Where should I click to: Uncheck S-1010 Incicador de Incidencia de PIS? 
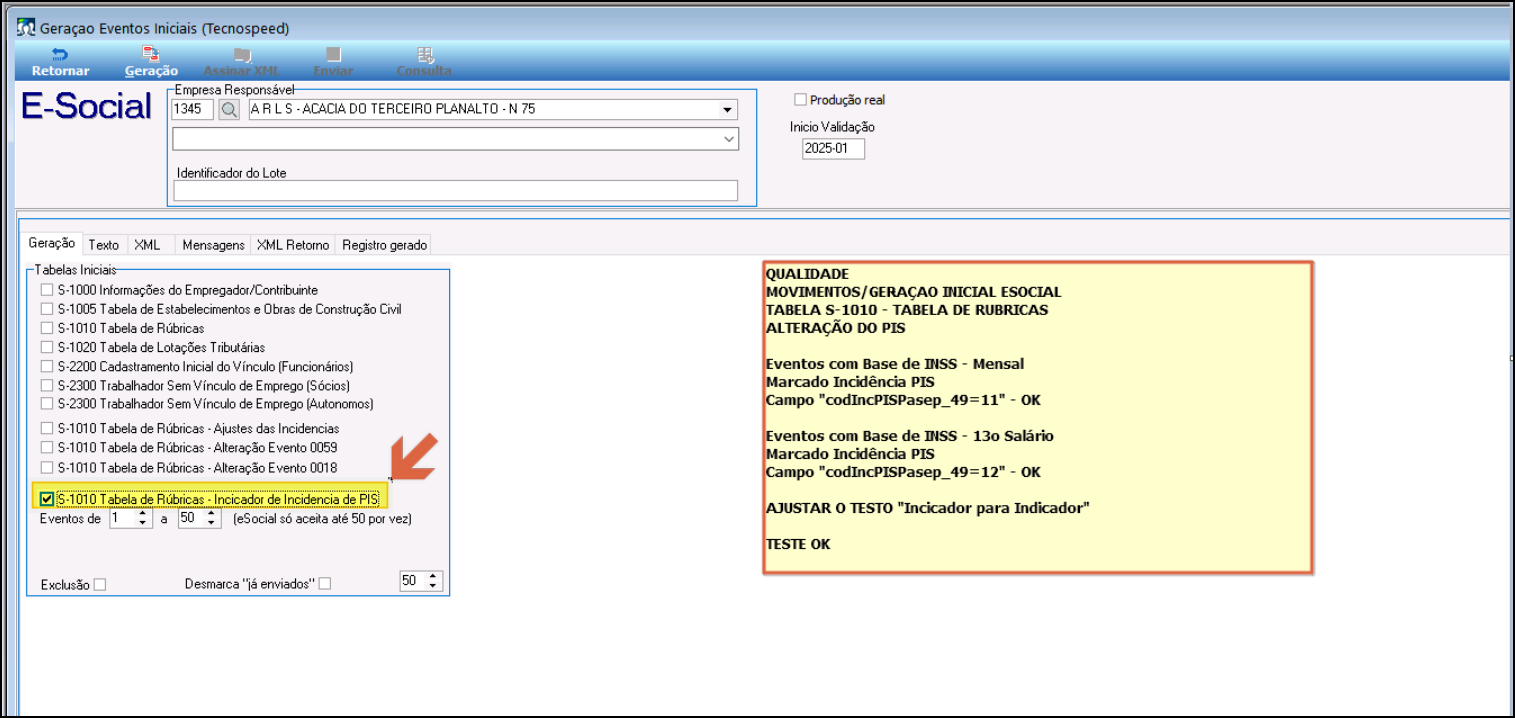coord(46,499)
